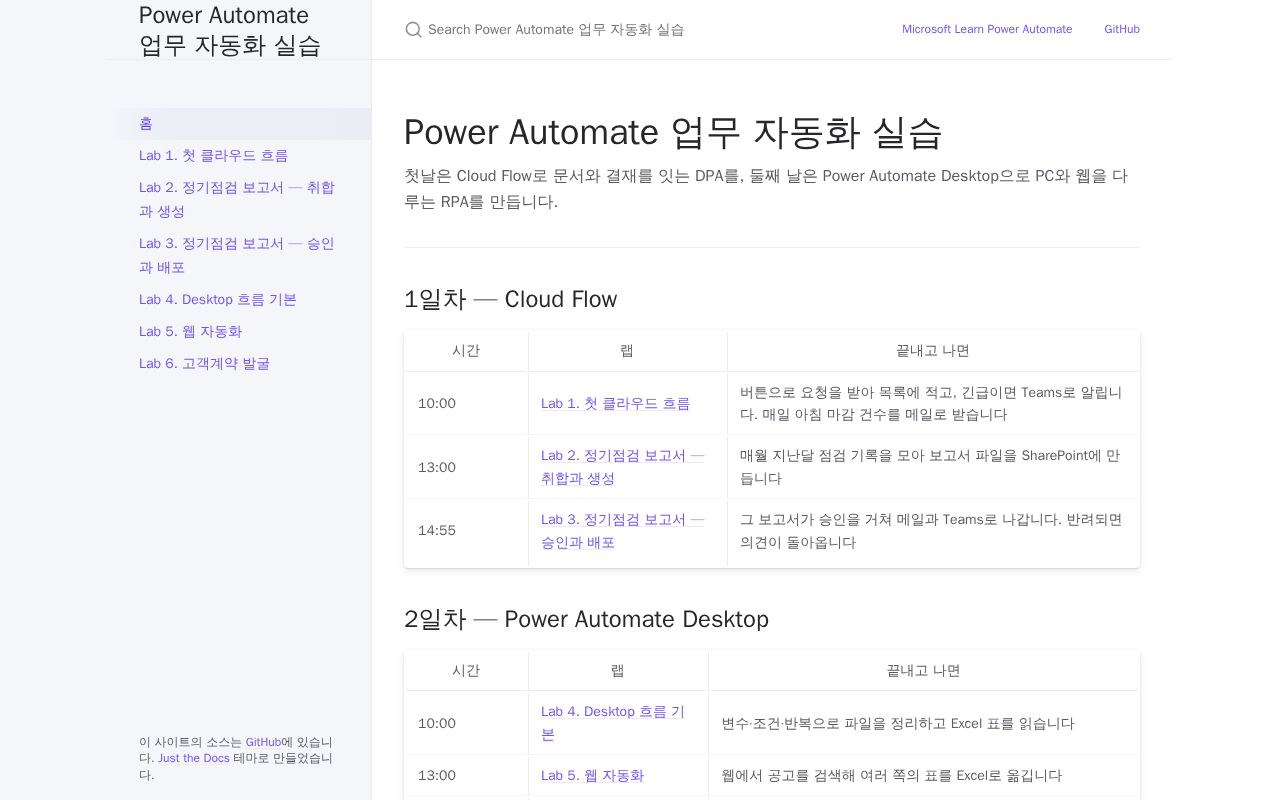The height and width of the screenshot is (800, 1280).
Task: Follow the Lab 4. Desktop 흐름 기본 table link
Action: point(613,723)
